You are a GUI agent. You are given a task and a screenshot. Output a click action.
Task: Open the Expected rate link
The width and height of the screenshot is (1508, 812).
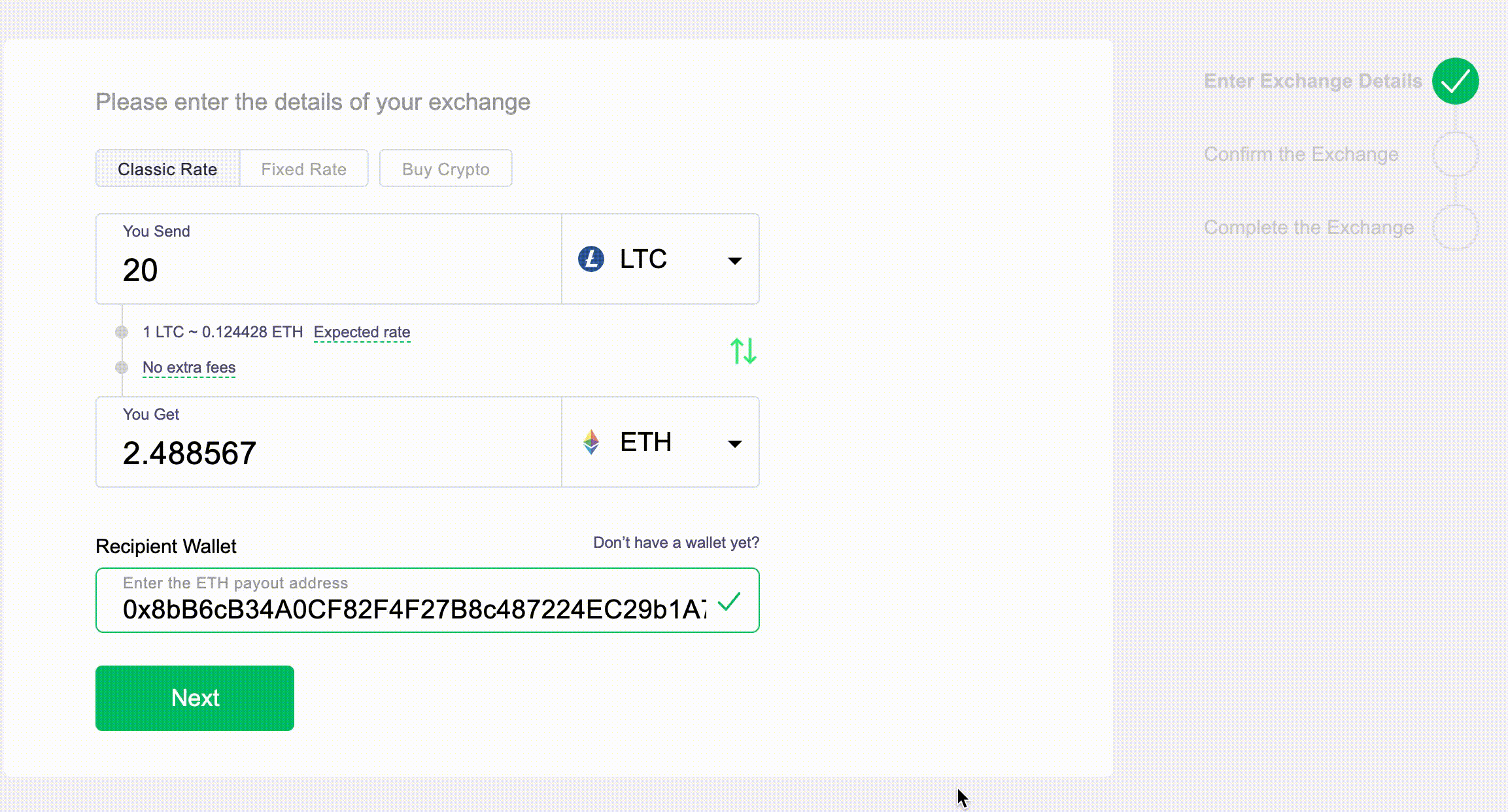pos(362,332)
